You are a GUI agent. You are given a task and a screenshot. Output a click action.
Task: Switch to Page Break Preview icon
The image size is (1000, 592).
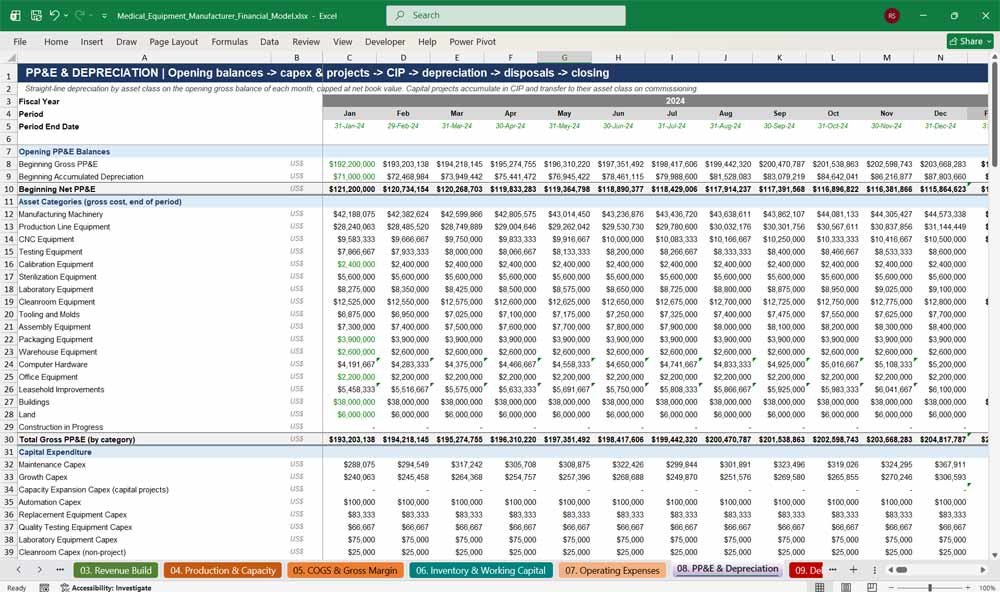872,588
